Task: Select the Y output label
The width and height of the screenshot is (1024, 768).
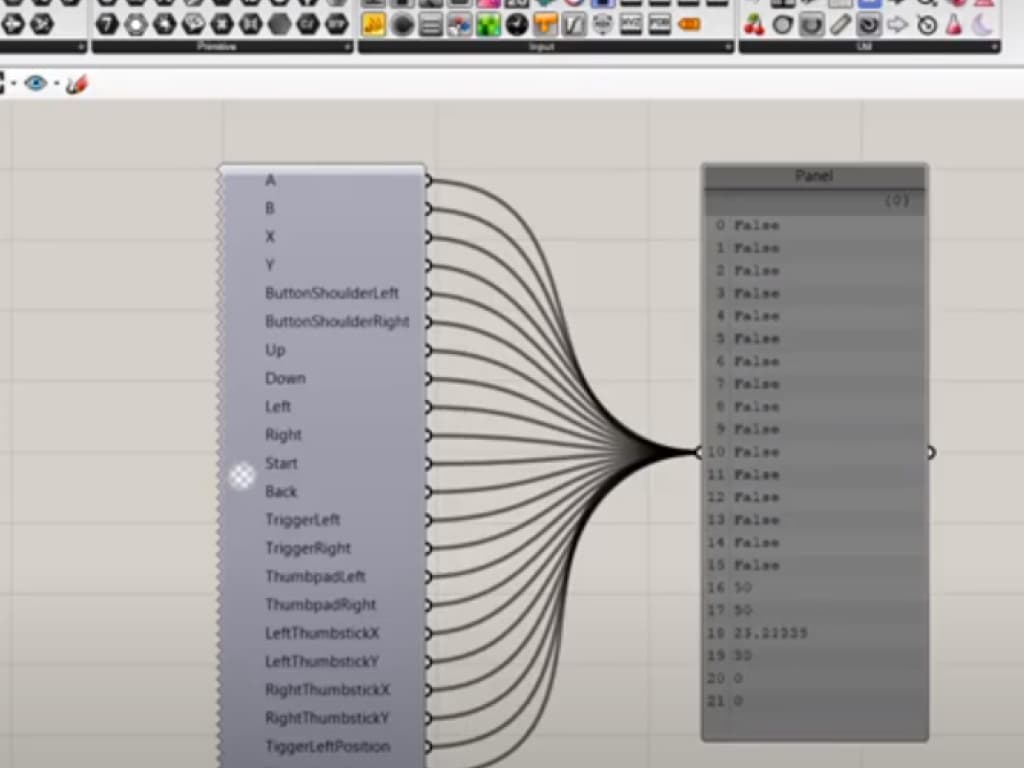Action: click(270, 265)
